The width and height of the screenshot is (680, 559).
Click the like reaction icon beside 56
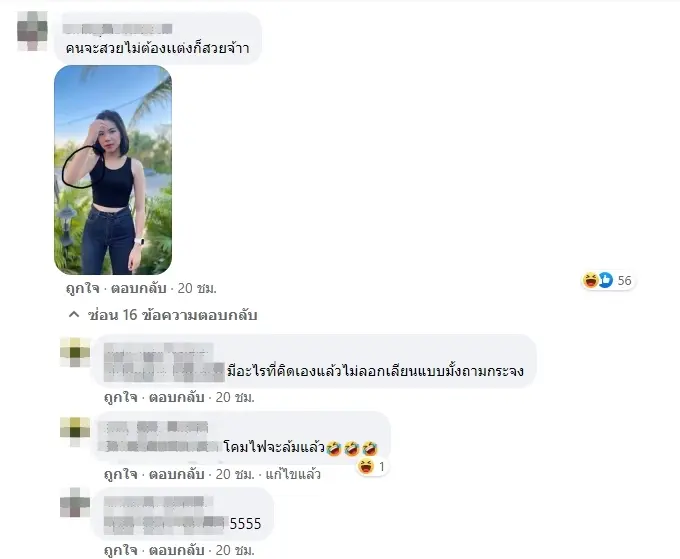click(605, 280)
